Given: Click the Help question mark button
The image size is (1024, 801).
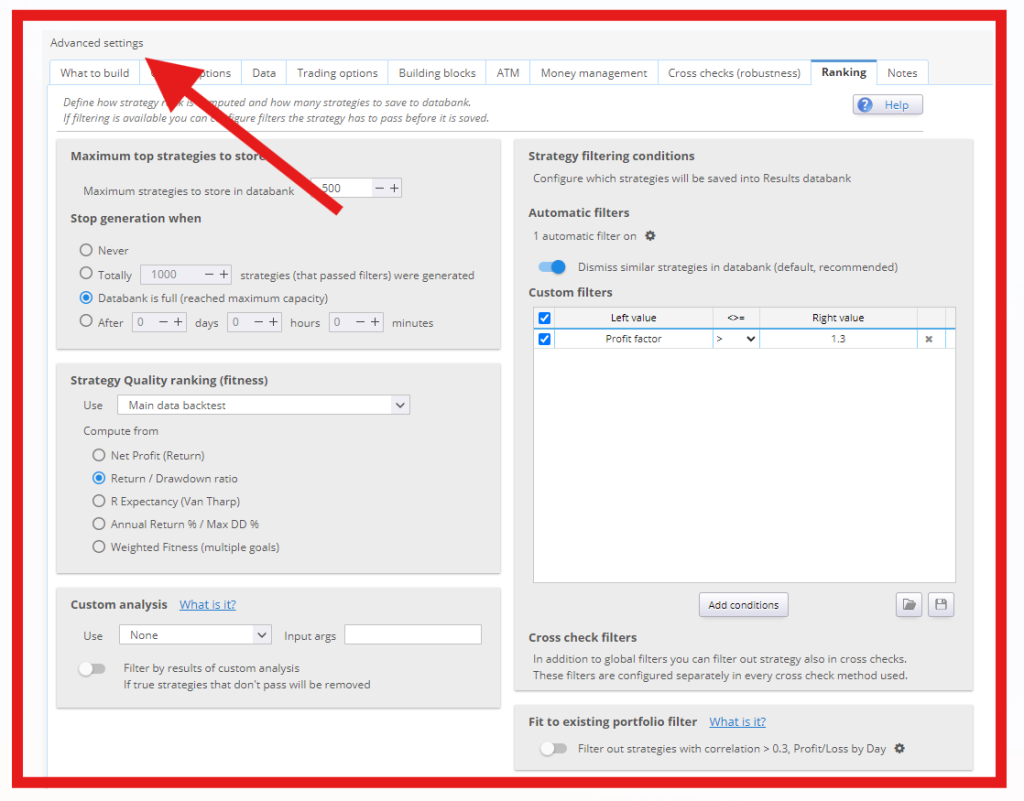Looking at the screenshot, I should pos(887,105).
